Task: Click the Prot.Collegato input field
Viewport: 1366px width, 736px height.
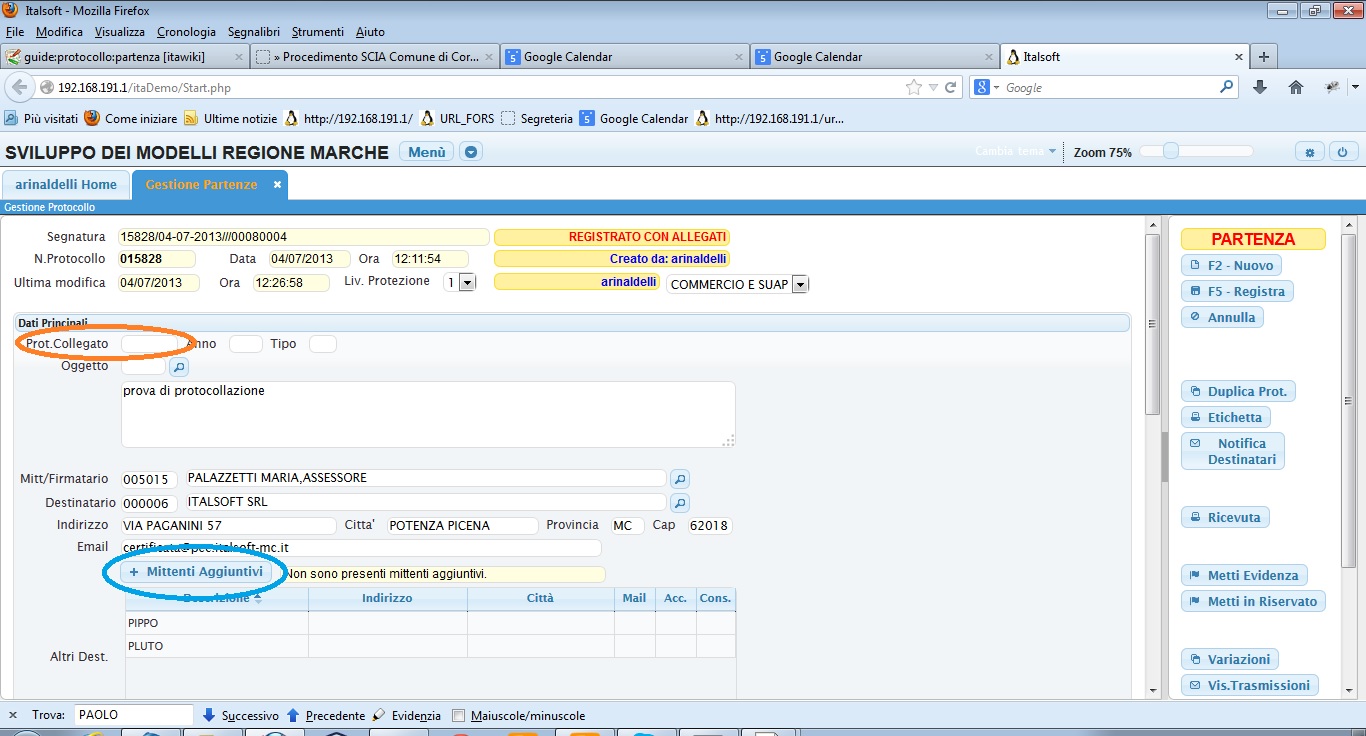Action: [148, 344]
